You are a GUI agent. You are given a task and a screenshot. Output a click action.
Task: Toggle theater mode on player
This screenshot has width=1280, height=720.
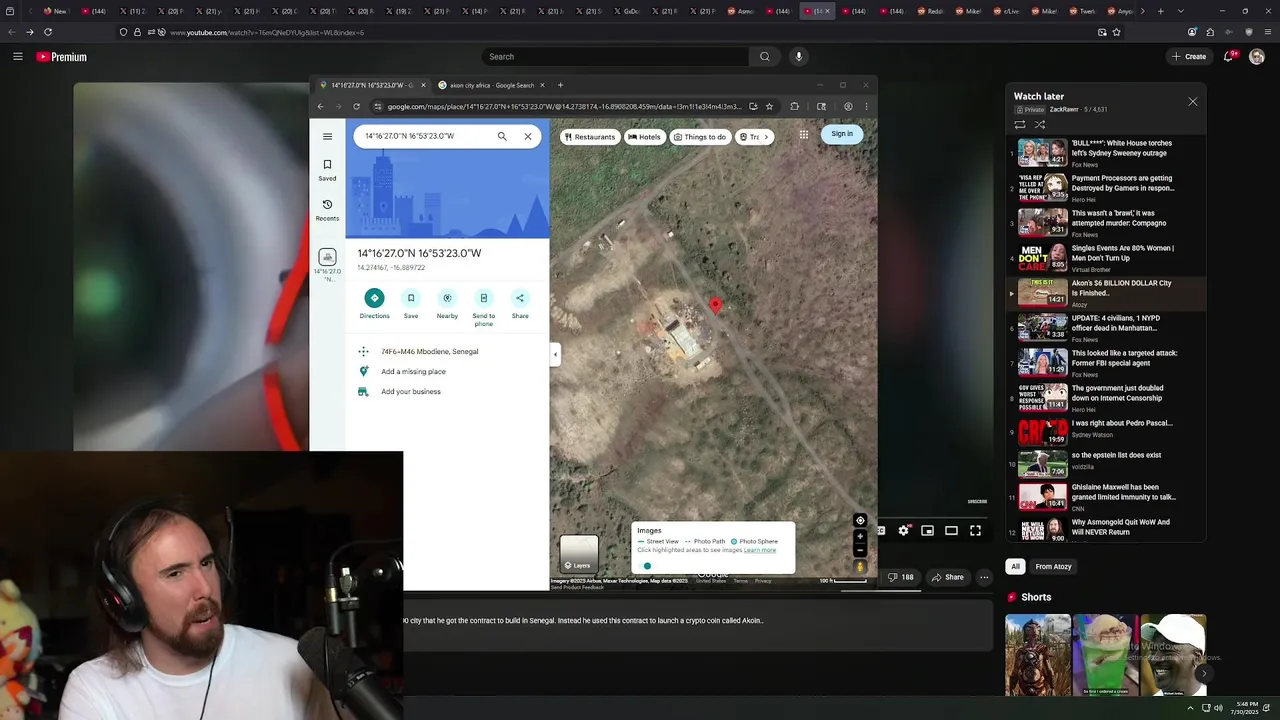pos(952,531)
